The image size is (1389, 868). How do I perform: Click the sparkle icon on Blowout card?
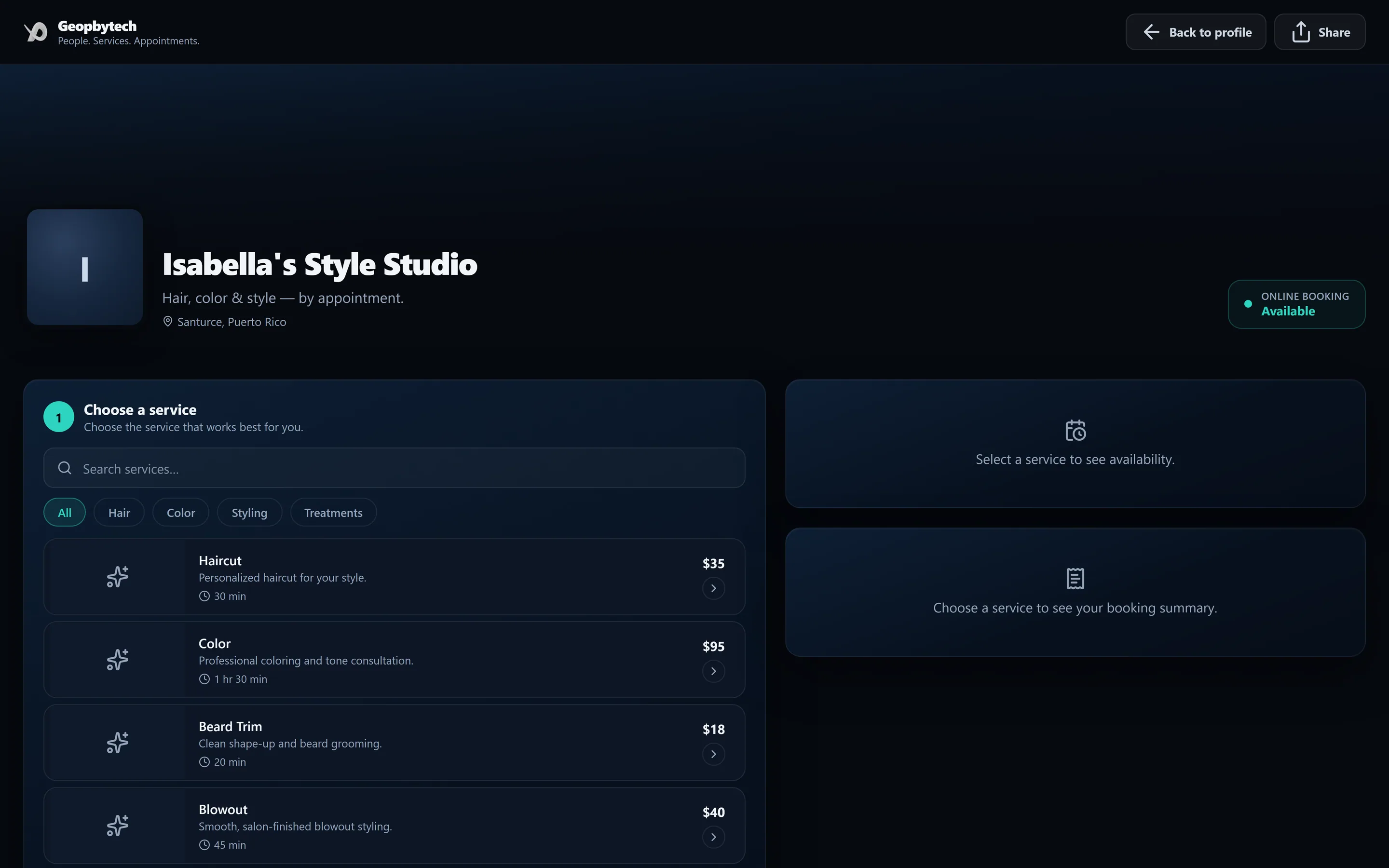pos(118,826)
